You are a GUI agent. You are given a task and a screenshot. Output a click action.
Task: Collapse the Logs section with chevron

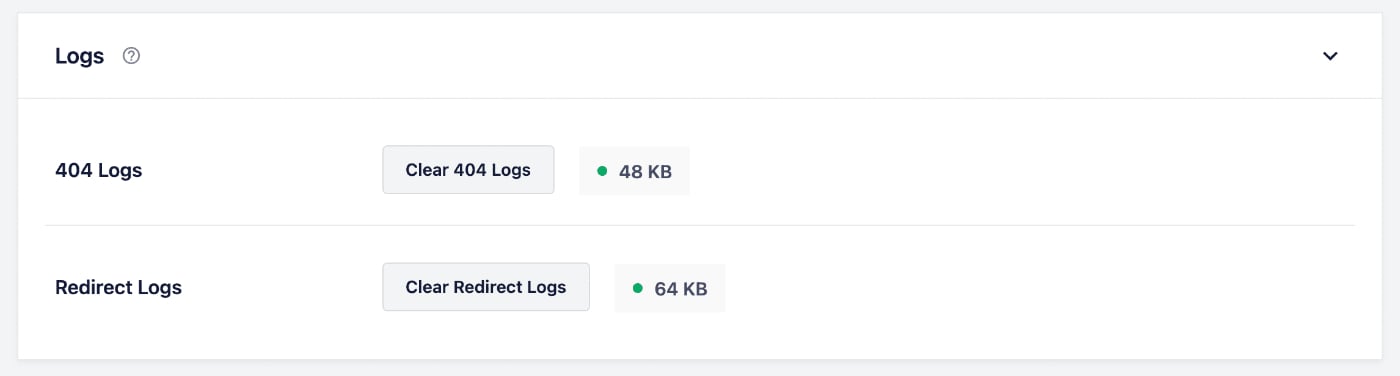click(x=1330, y=56)
